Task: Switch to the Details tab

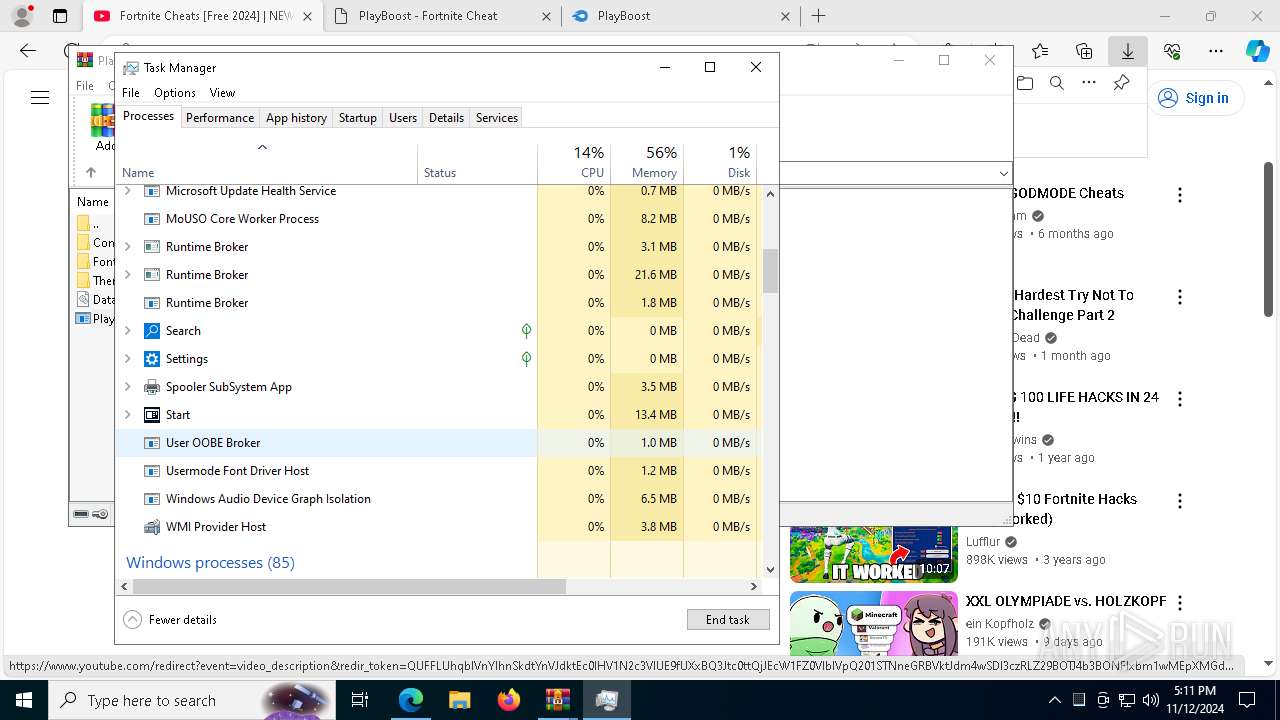Action: [446, 118]
